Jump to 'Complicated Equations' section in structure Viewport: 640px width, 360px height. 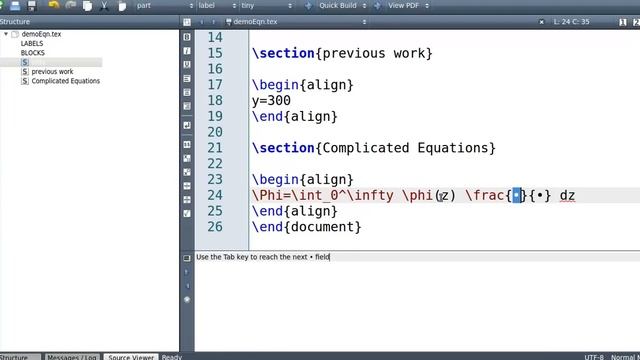pos(66,81)
